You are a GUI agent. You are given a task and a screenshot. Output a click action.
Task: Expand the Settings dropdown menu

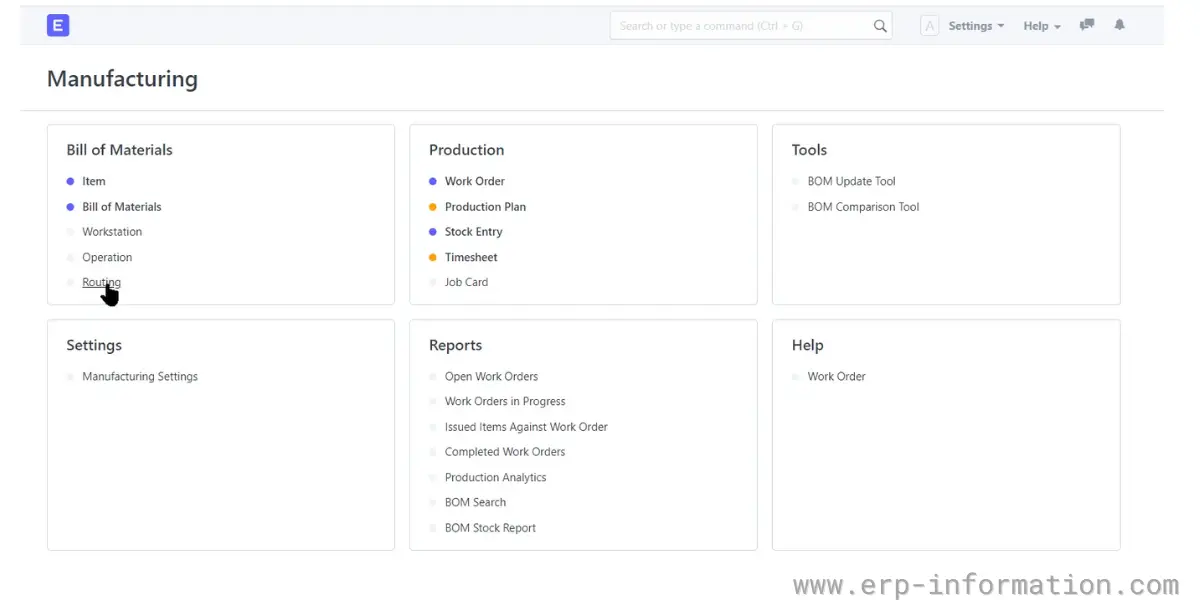[976, 26]
